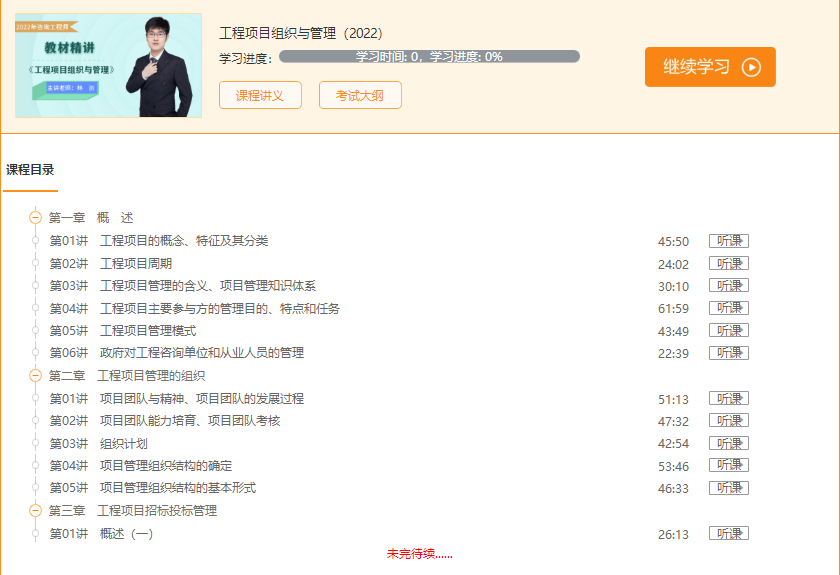Click 听课 for 工程项目的概念、特征及其分类
Screen dimensions: 840x575
pos(728,241)
